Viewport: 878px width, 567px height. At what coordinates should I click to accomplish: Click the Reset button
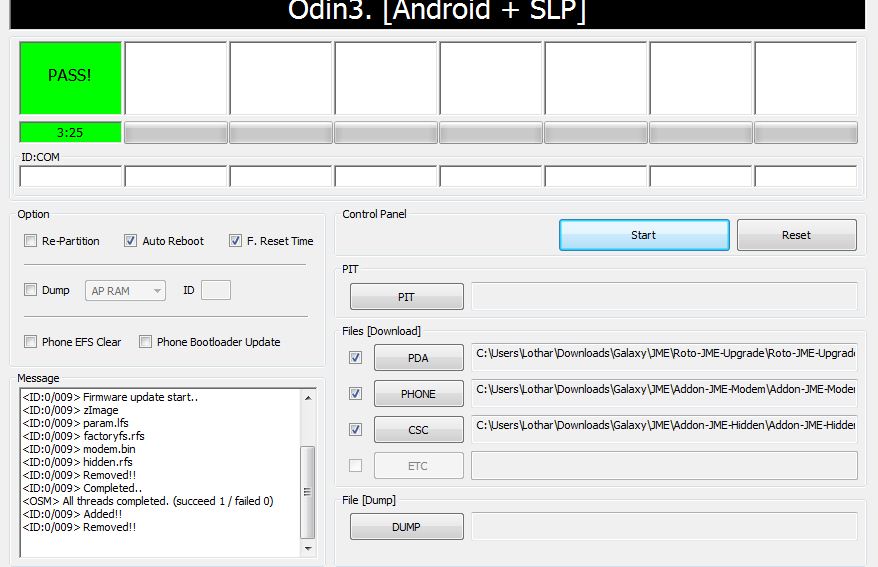click(x=796, y=235)
